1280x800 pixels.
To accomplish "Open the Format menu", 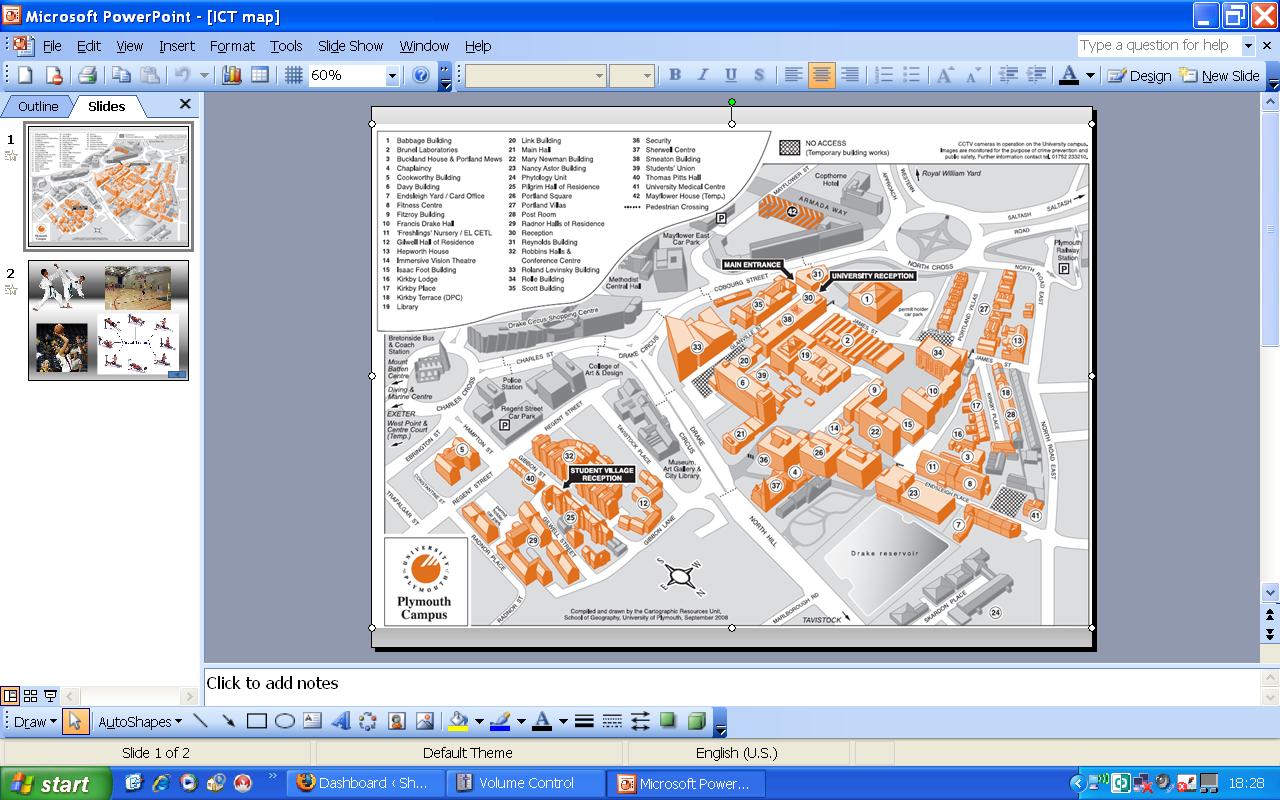I will (x=232, y=46).
